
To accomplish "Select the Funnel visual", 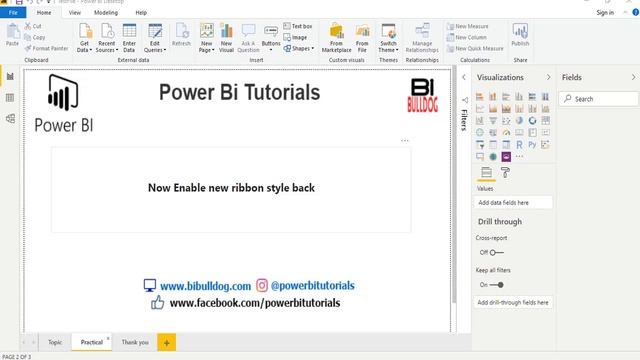I will click(493, 120).
